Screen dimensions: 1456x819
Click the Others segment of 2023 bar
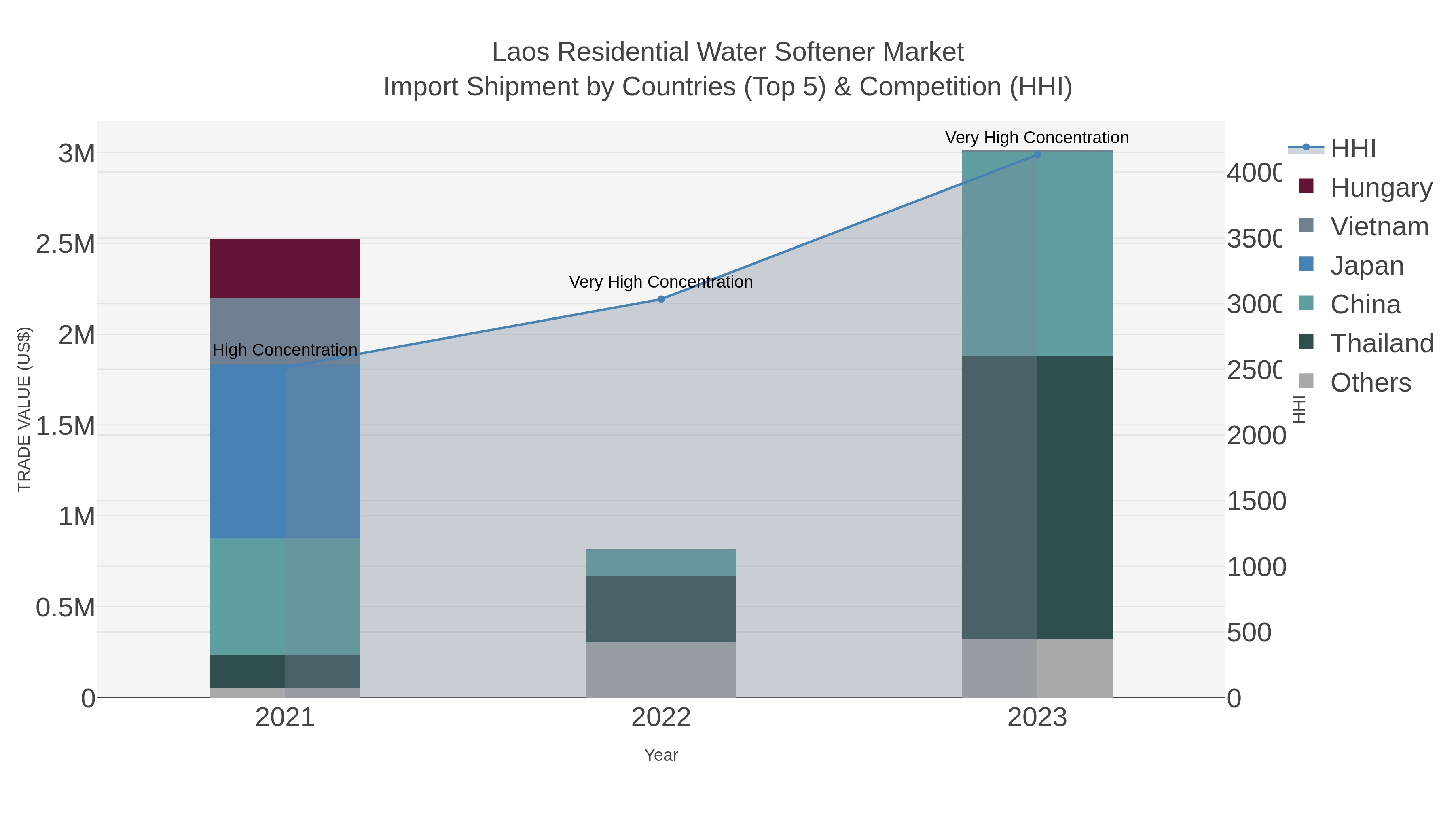pyautogui.click(x=1037, y=669)
